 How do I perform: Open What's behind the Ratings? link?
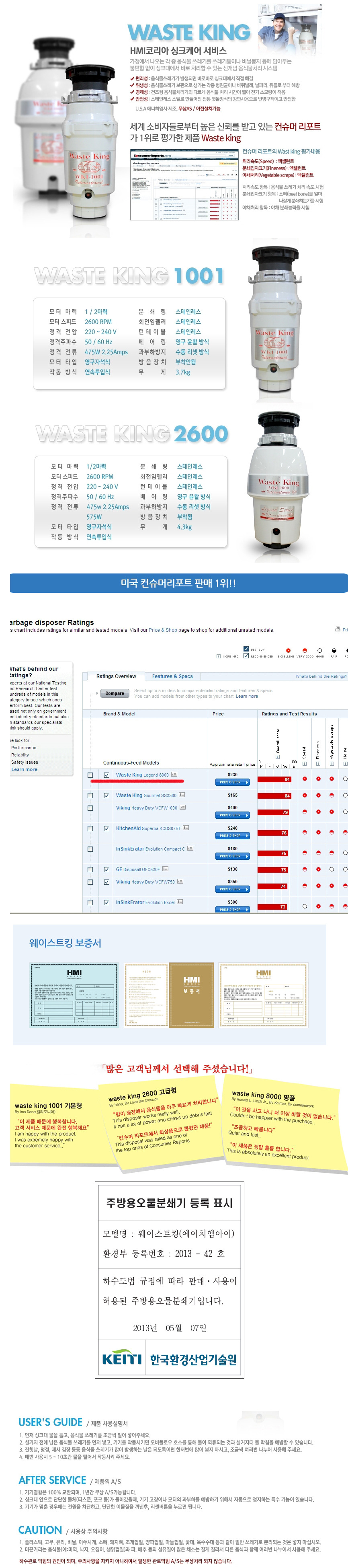(321, 676)
